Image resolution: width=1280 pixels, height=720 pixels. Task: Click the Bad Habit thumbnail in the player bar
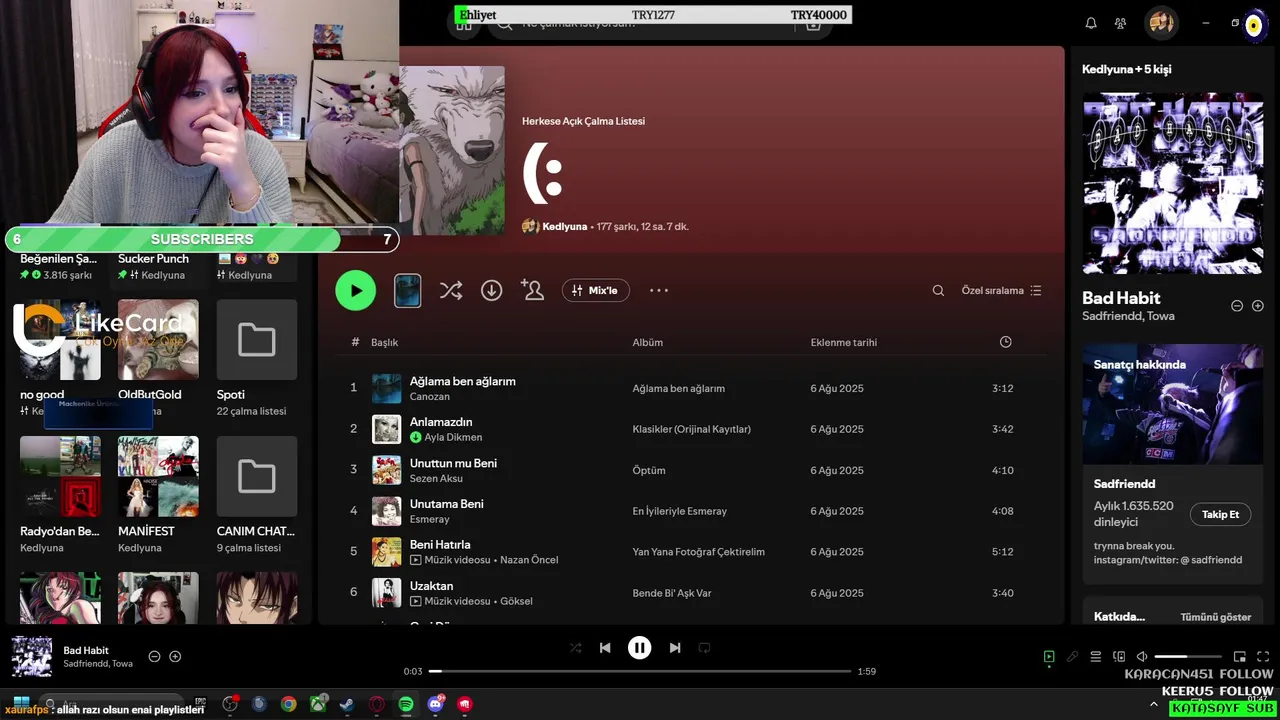32,657
